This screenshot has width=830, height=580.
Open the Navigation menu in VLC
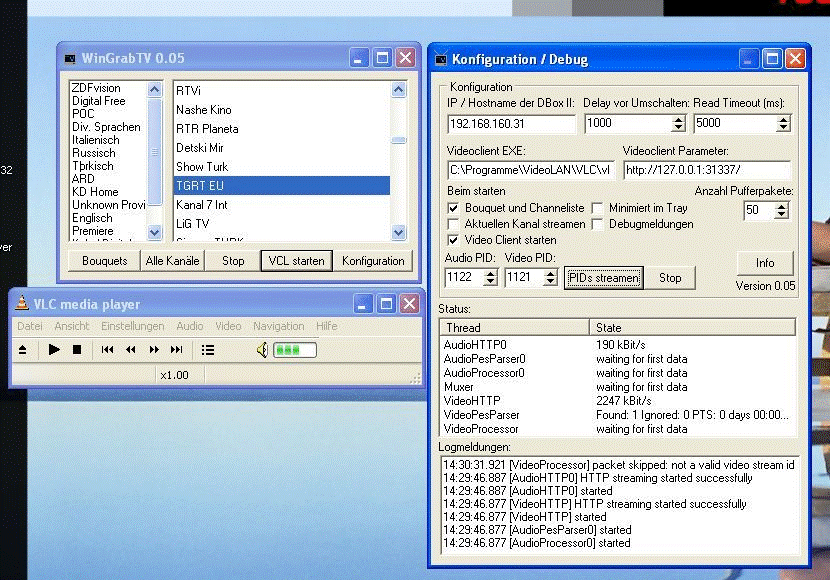click(x=278, y=326)
